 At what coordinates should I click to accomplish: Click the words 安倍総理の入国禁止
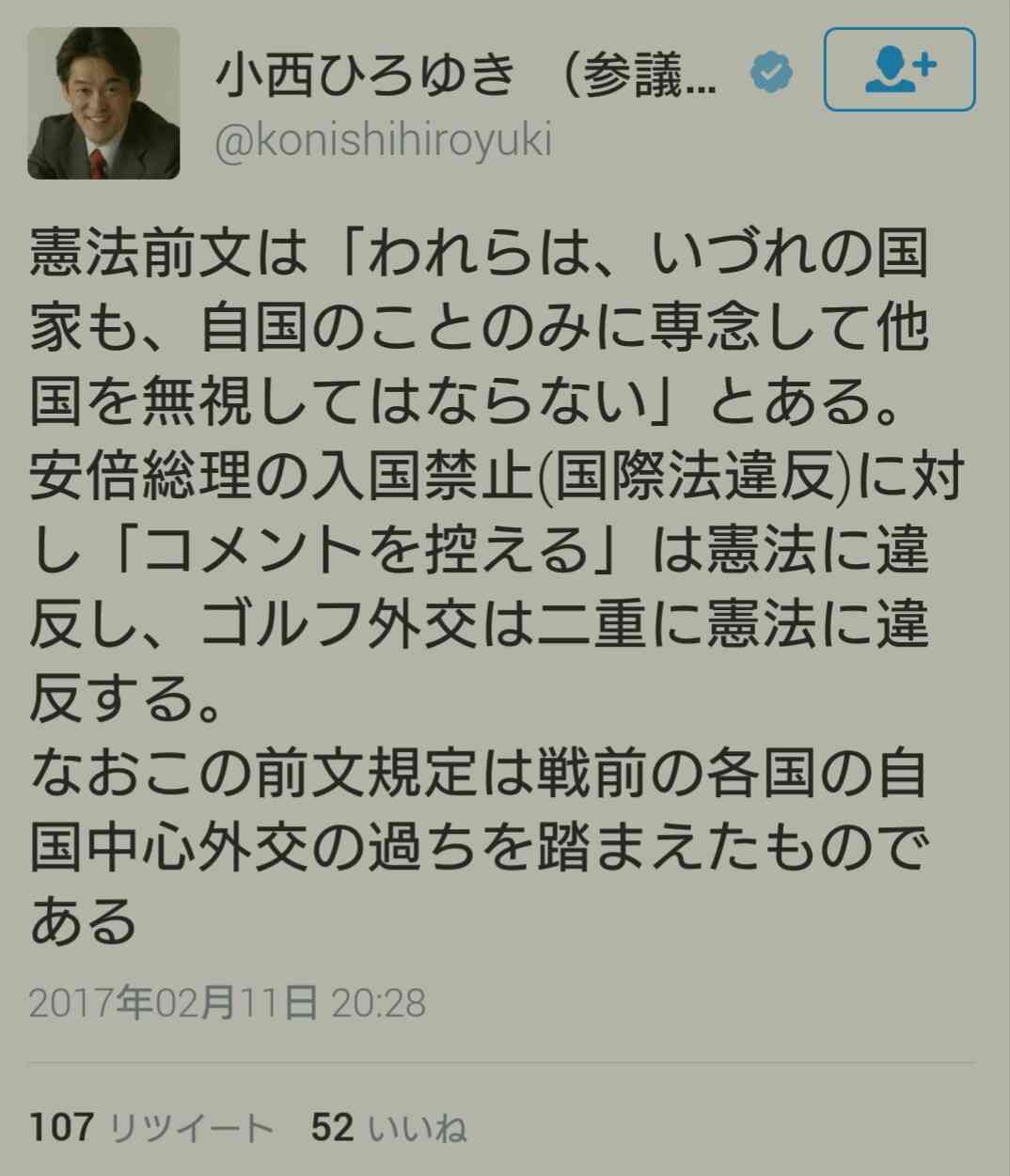click(283, 478)
